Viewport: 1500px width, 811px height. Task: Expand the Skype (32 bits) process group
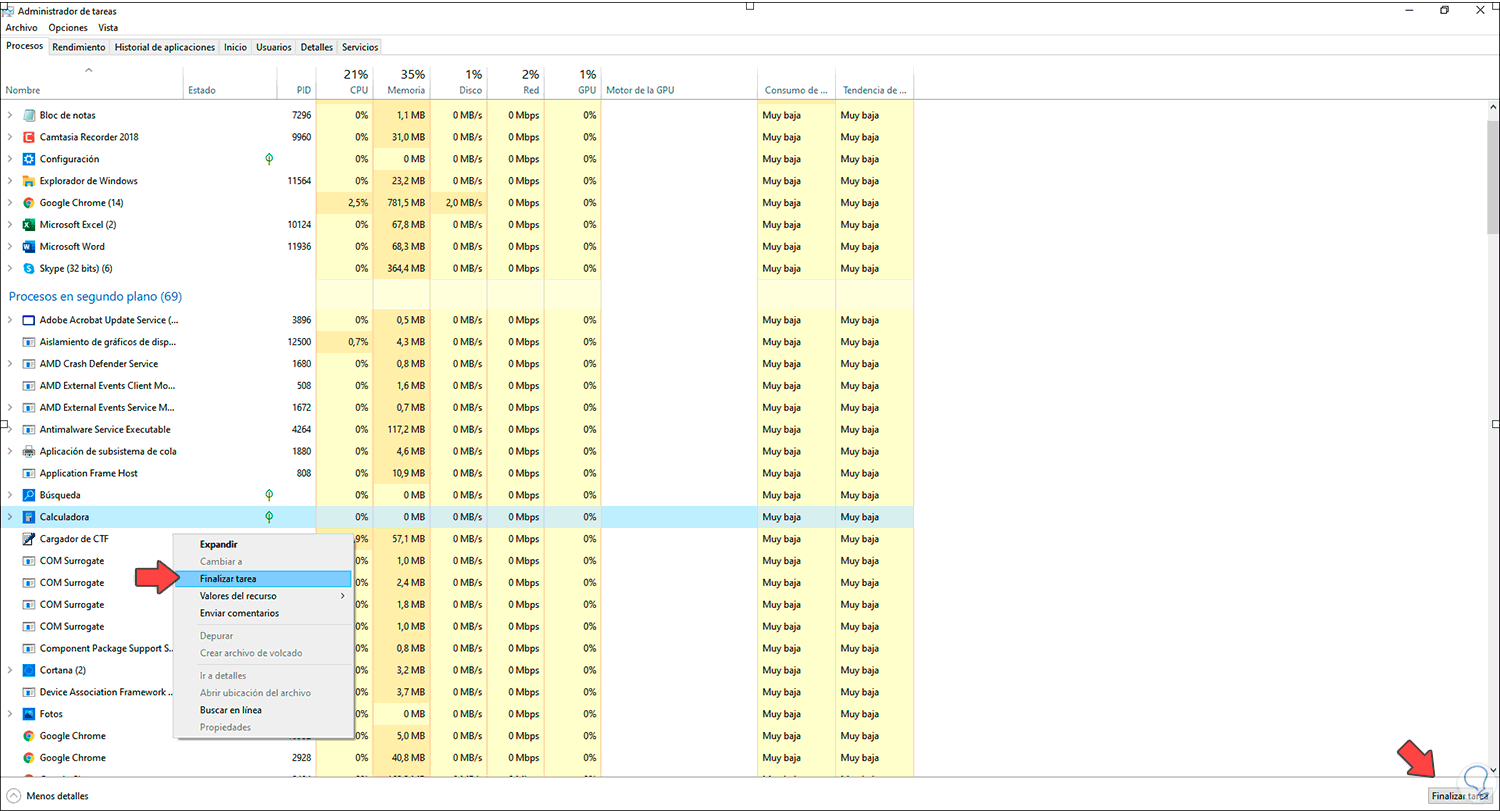coord(10,269)
